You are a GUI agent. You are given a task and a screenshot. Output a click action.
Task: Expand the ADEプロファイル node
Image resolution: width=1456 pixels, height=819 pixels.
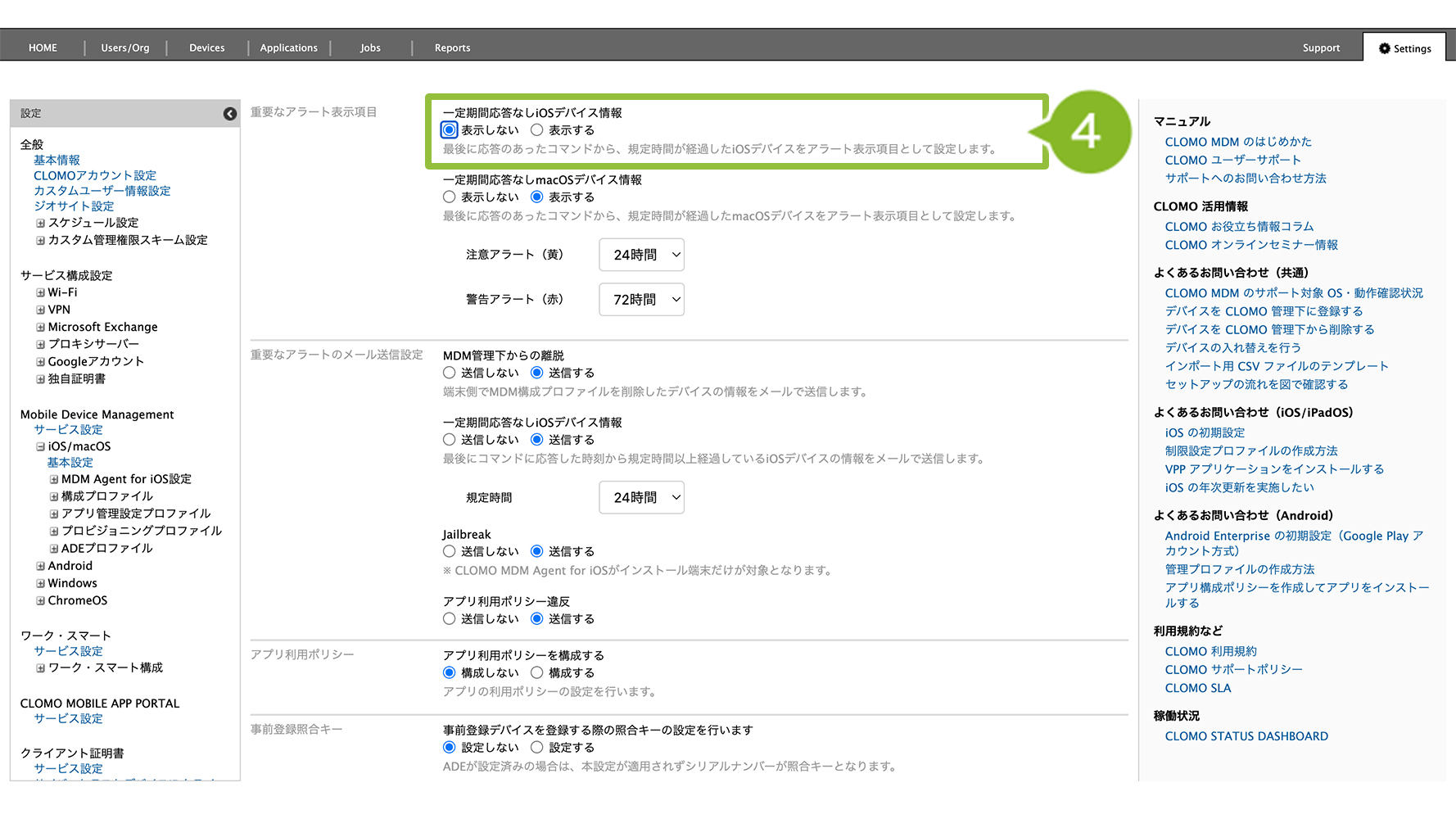[x=53, y=549]
